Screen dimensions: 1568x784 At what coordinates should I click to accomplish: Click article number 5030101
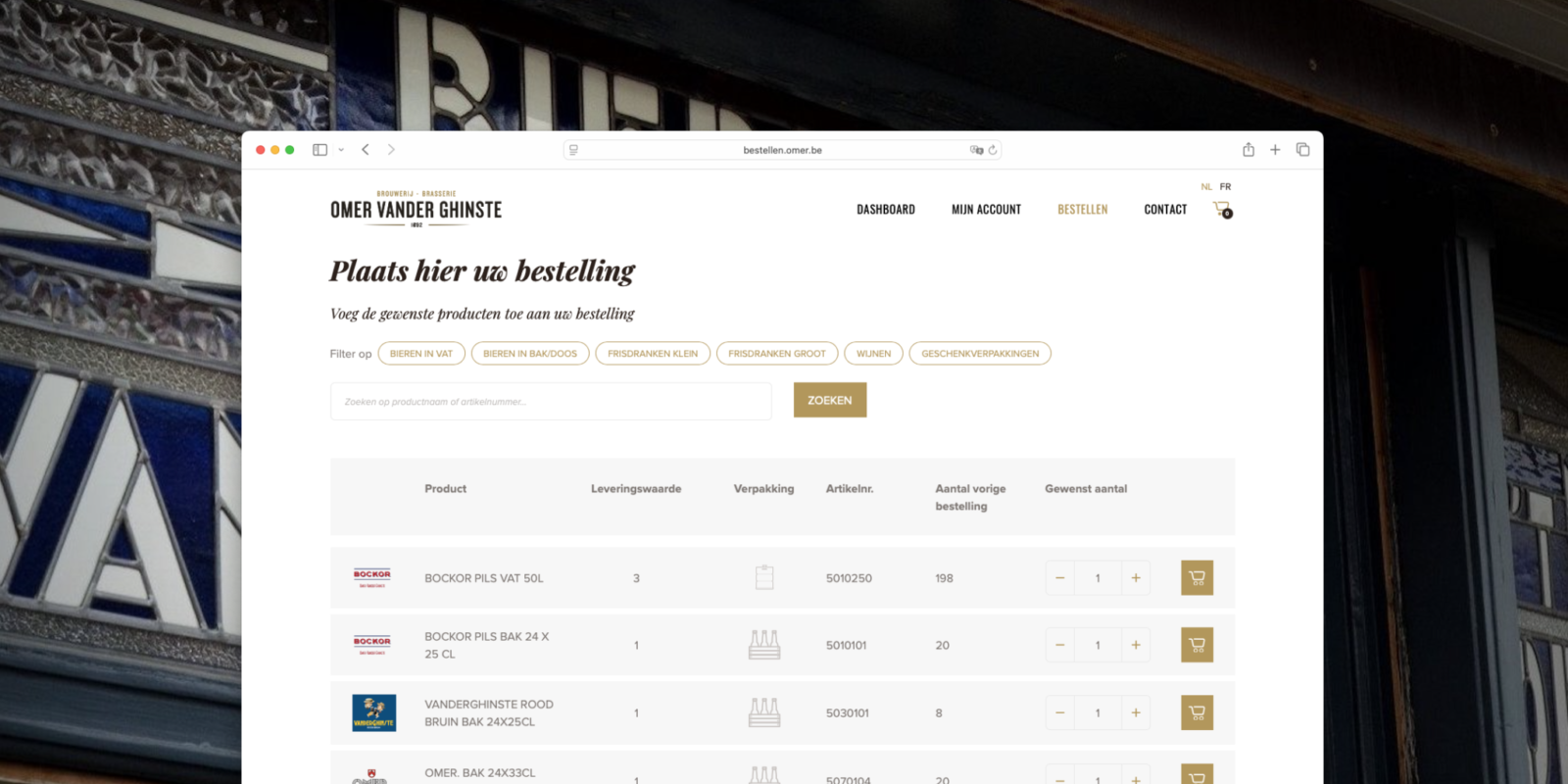[x=847, y=713]
